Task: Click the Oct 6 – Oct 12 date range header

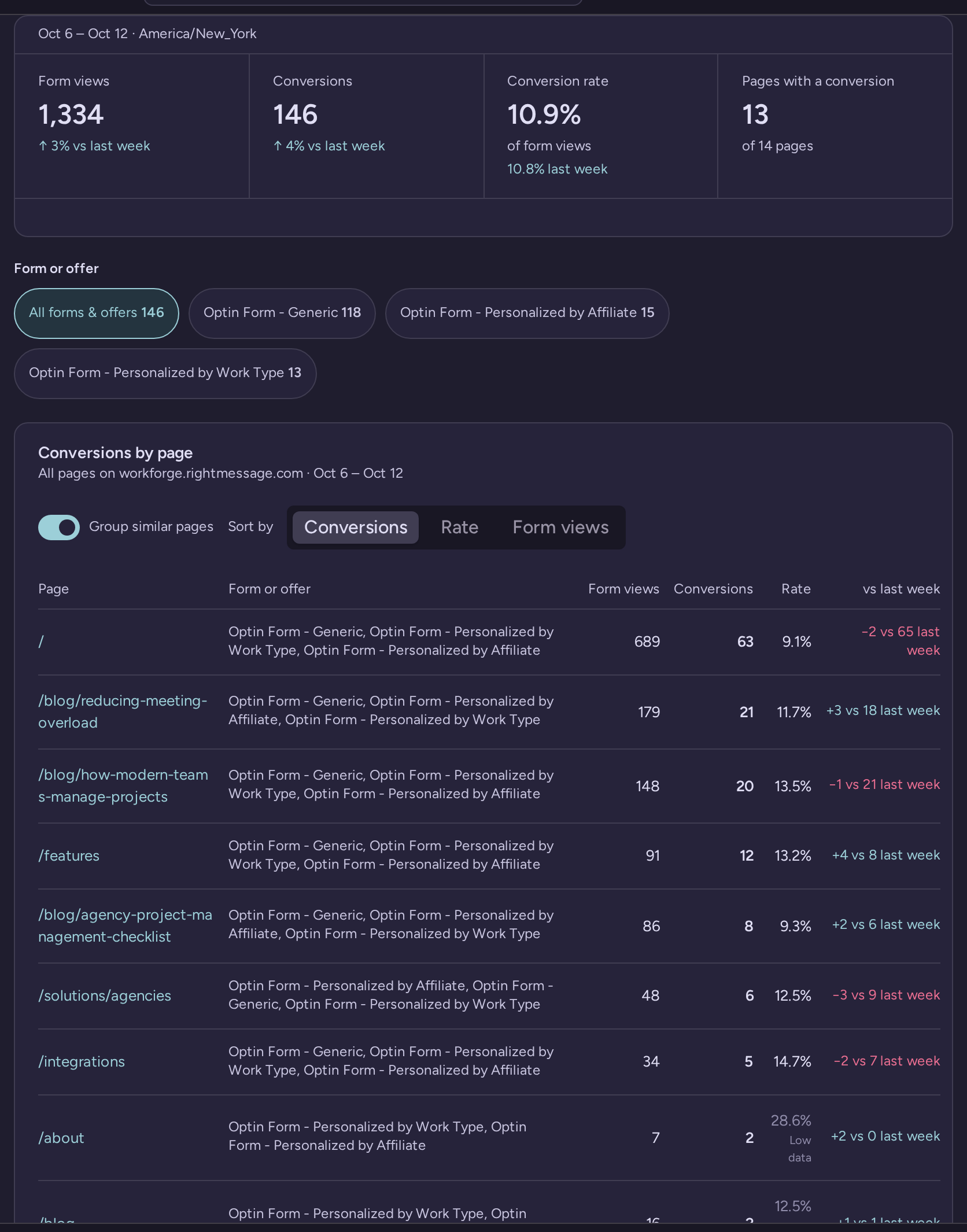Action: click(x=147, y=34)
